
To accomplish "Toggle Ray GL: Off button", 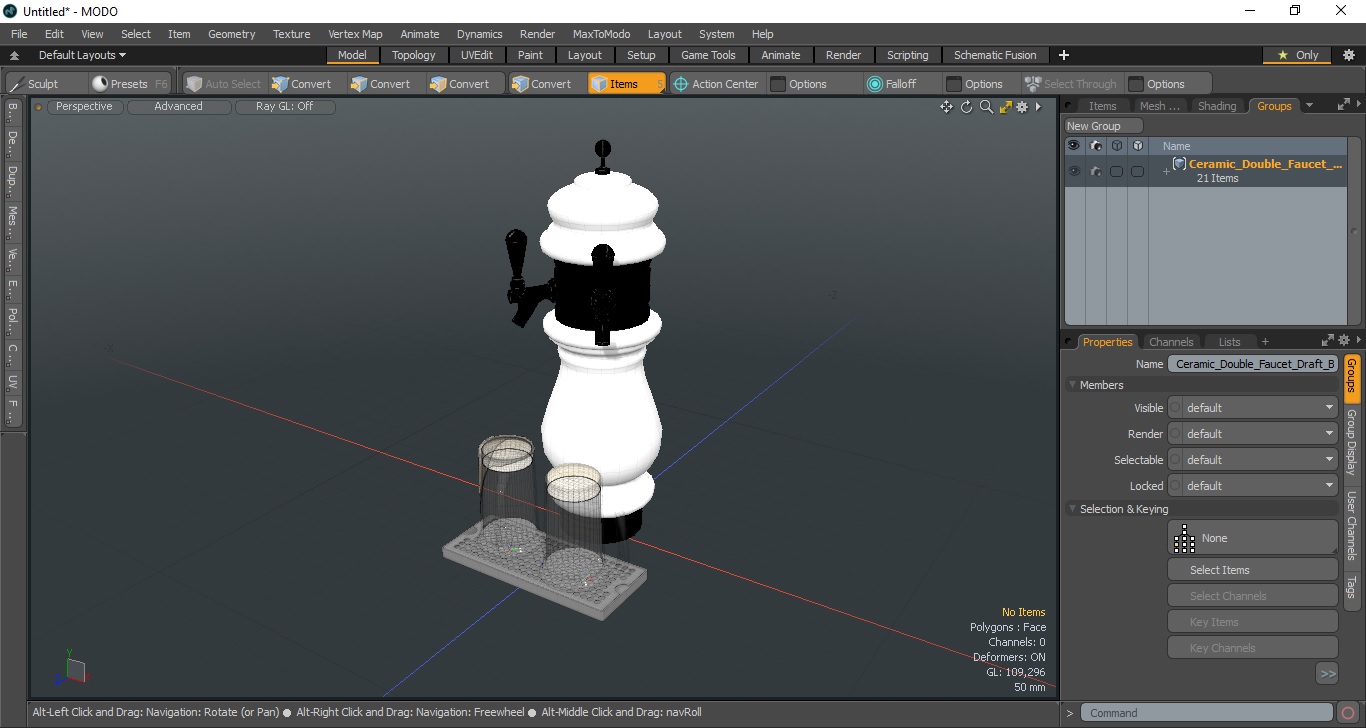I will point(285,106).
